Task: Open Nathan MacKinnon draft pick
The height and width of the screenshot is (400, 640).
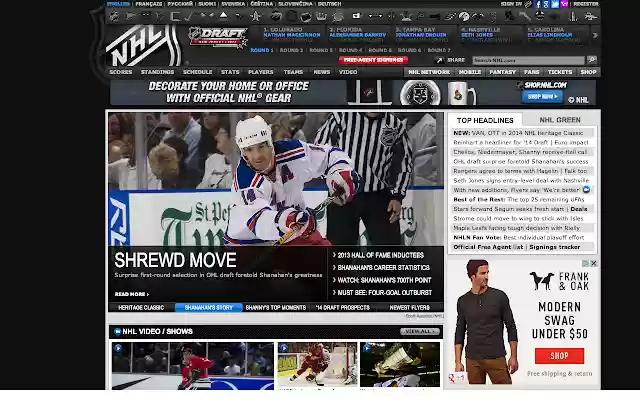Action: pos(292,35)
